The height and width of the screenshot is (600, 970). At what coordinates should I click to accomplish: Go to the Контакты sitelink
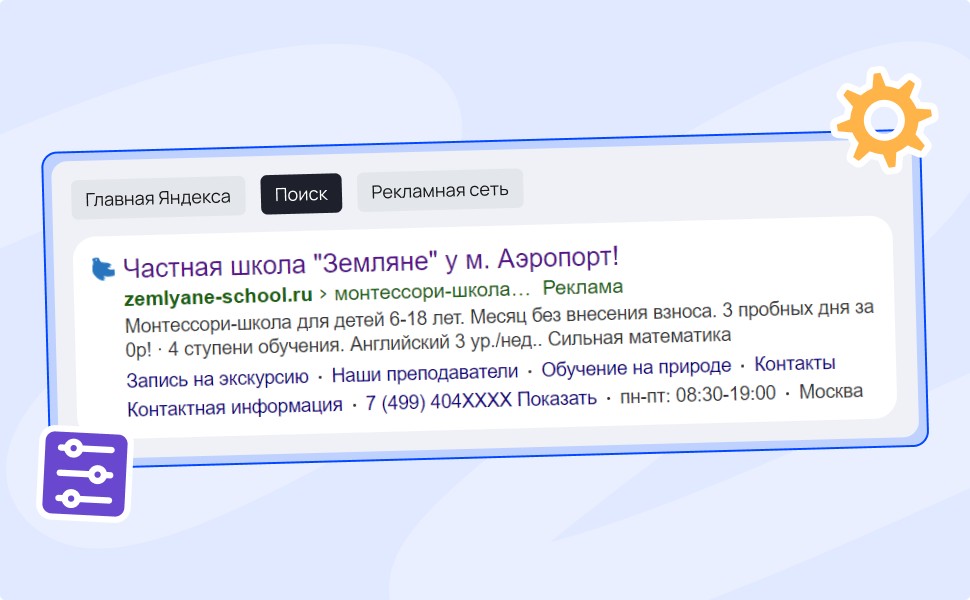pyautogui.click(x=795, y=363)
